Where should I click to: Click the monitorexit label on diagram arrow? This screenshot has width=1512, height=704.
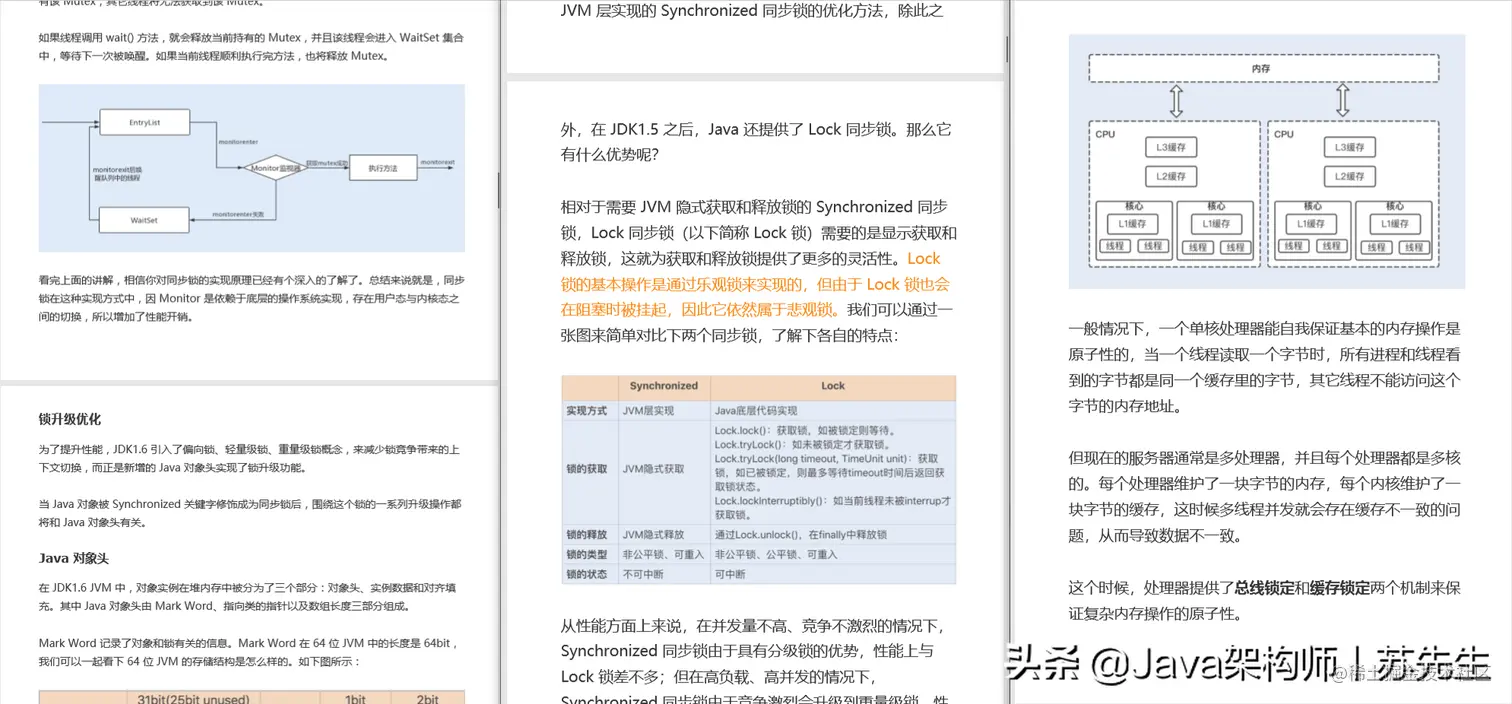coord(437,162)
